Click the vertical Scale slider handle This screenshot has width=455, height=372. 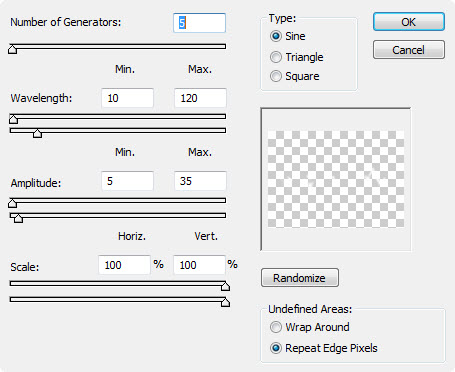pyautogui.click(x=225, y=302)
